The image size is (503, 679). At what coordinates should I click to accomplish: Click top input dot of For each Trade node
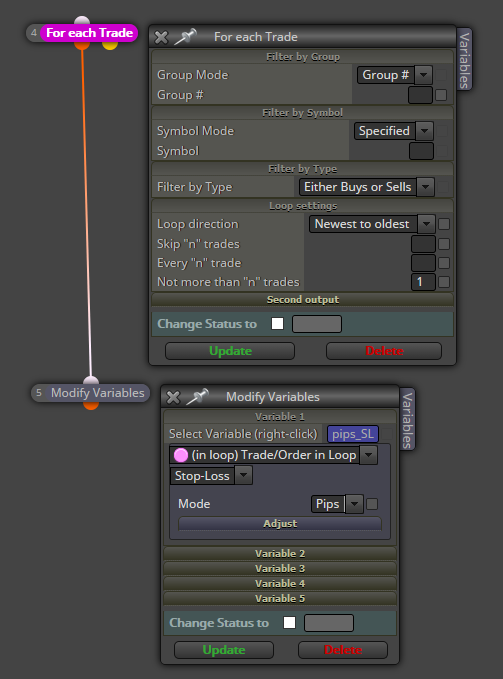(82, 21)
